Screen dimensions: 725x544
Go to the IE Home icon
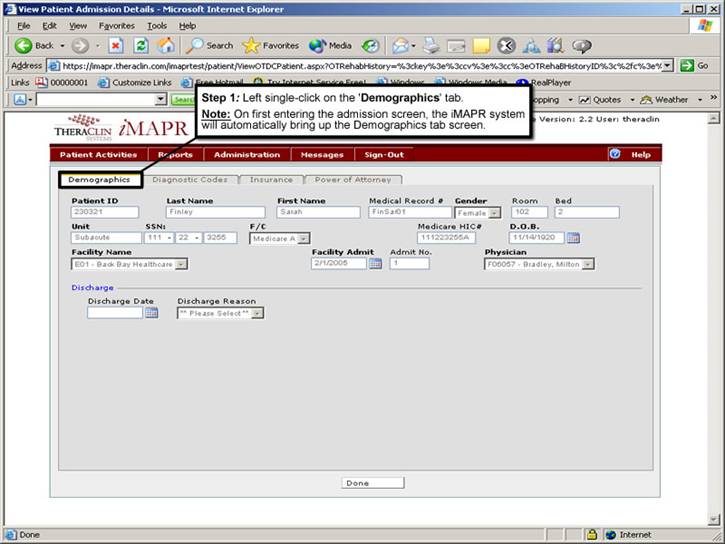click(166, 45)
